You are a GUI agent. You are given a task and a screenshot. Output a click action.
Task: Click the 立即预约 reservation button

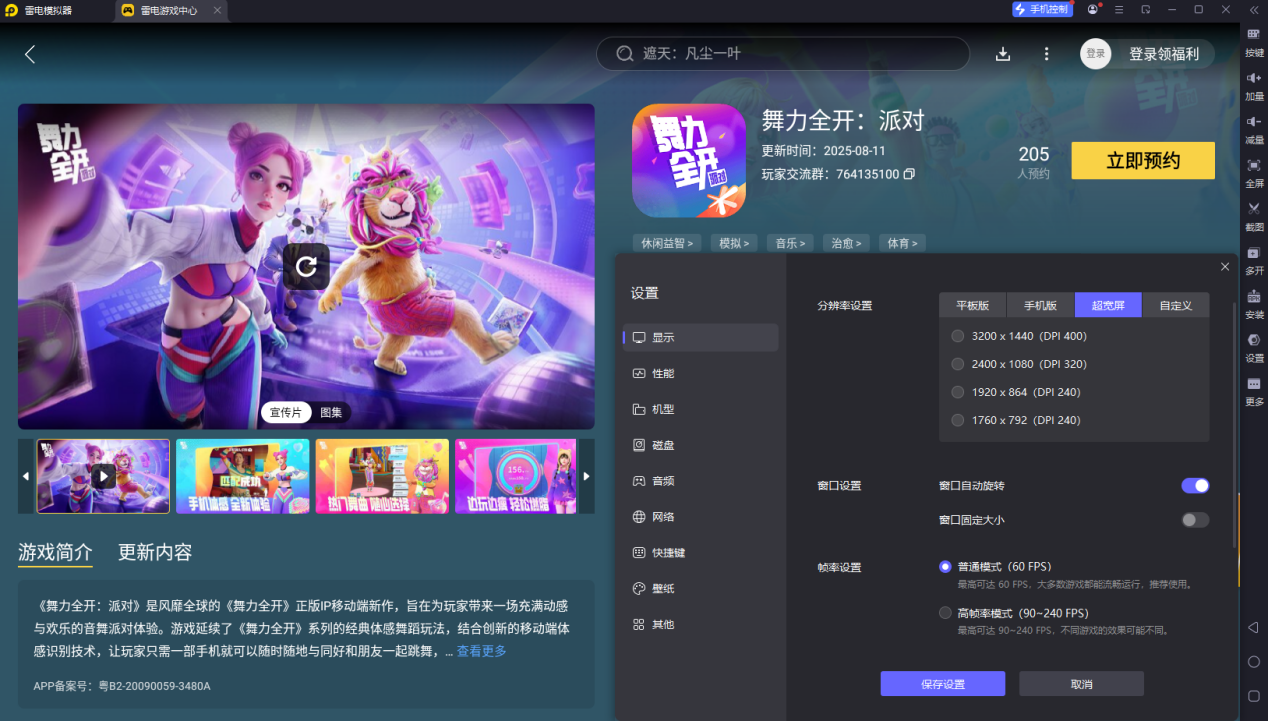tap(1142, 160)
